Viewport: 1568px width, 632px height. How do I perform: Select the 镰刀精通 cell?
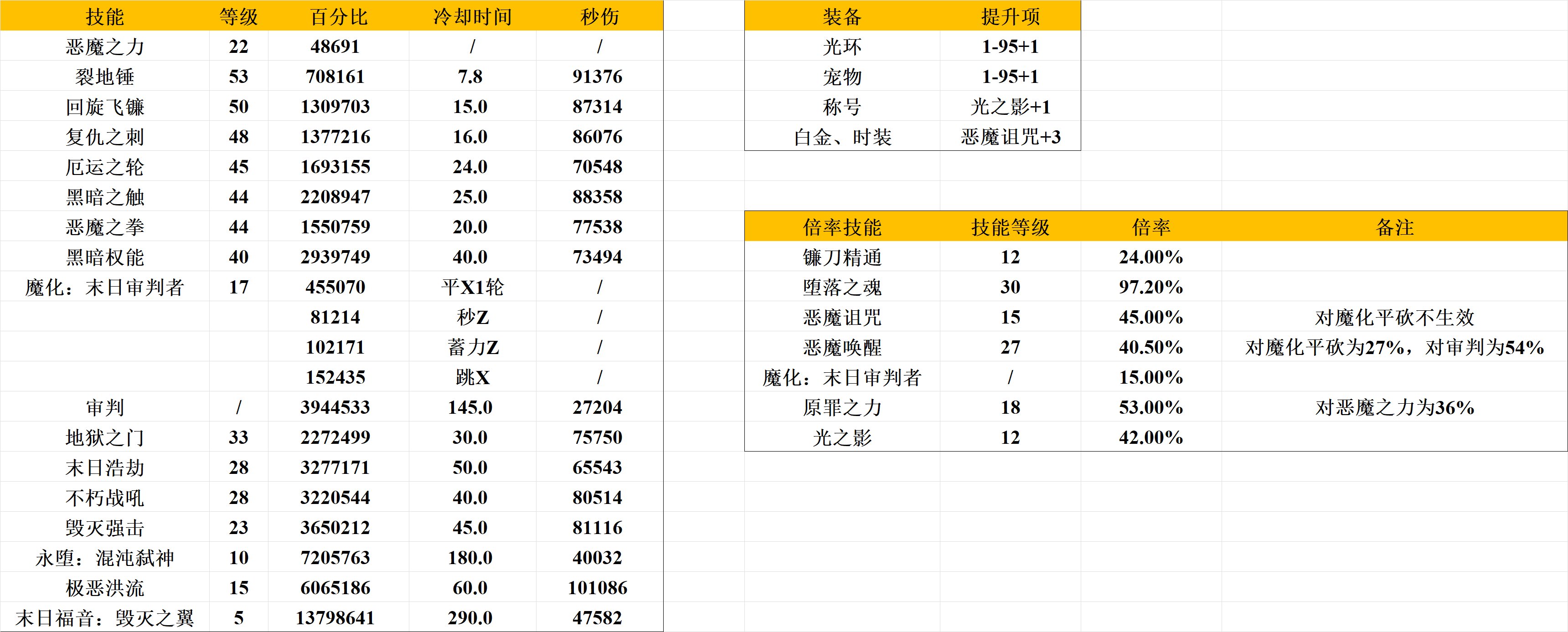coord(842,257)
